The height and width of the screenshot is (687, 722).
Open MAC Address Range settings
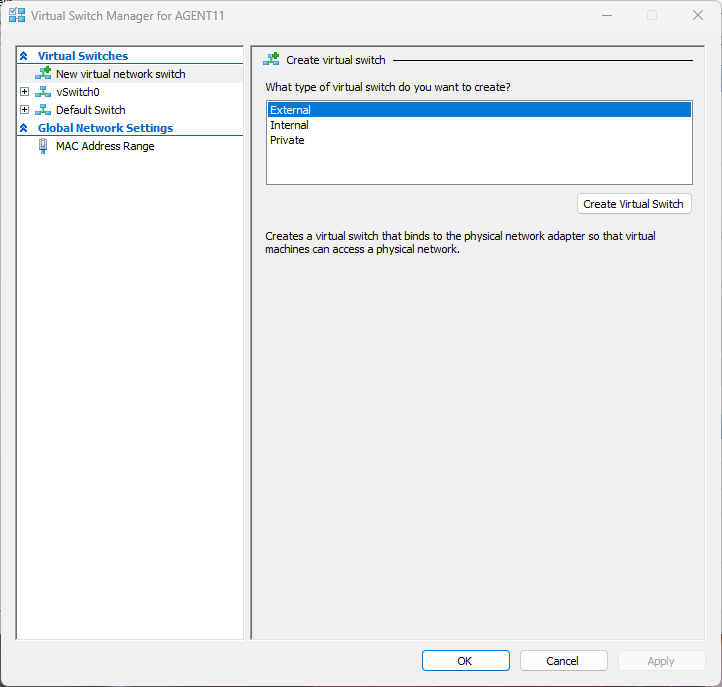(x=105, y=146)
